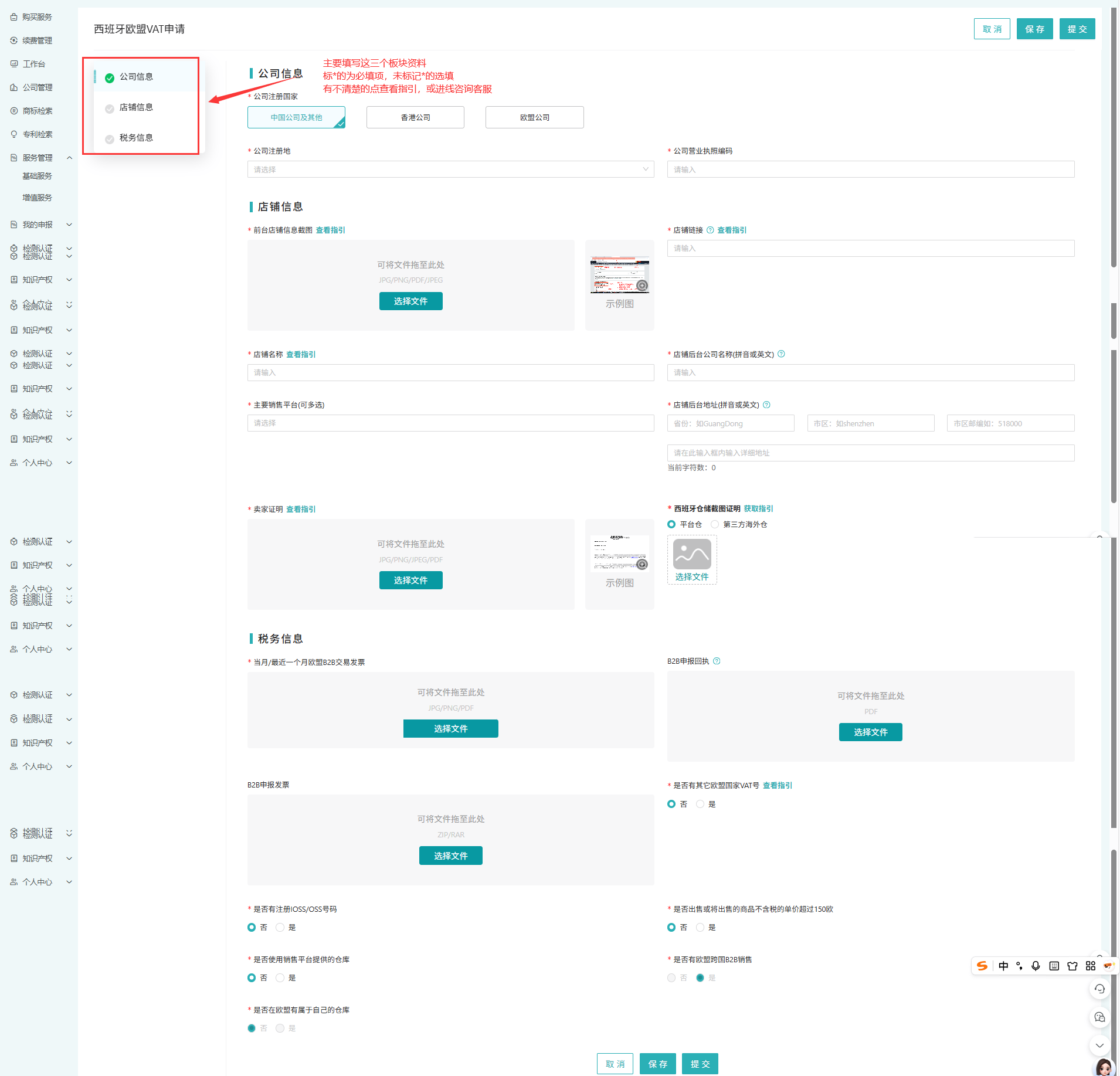This screenshot has width=1120, height=1076.
Task: Open the 前台店铺信息截图 example thumbnail
Action: click(619, 274)
